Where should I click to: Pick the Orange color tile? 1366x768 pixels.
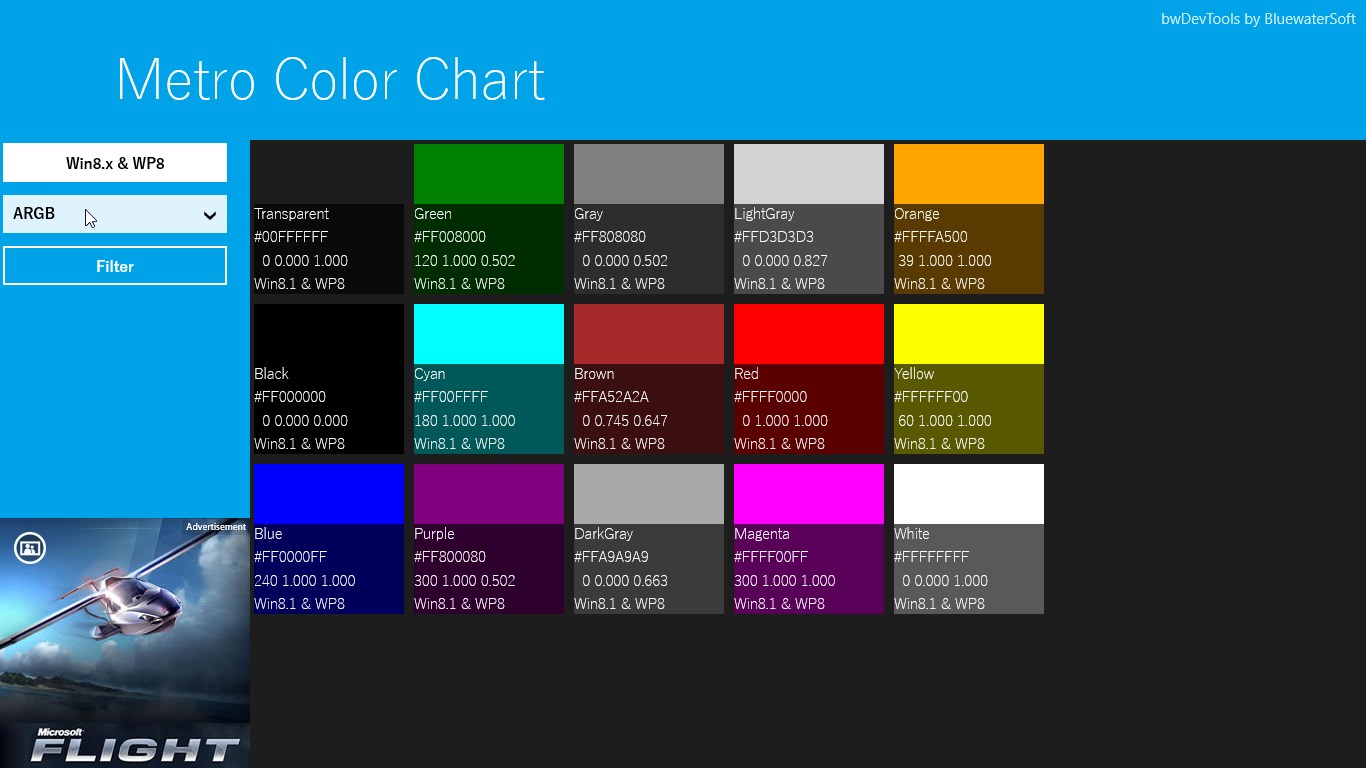point(968,175)
